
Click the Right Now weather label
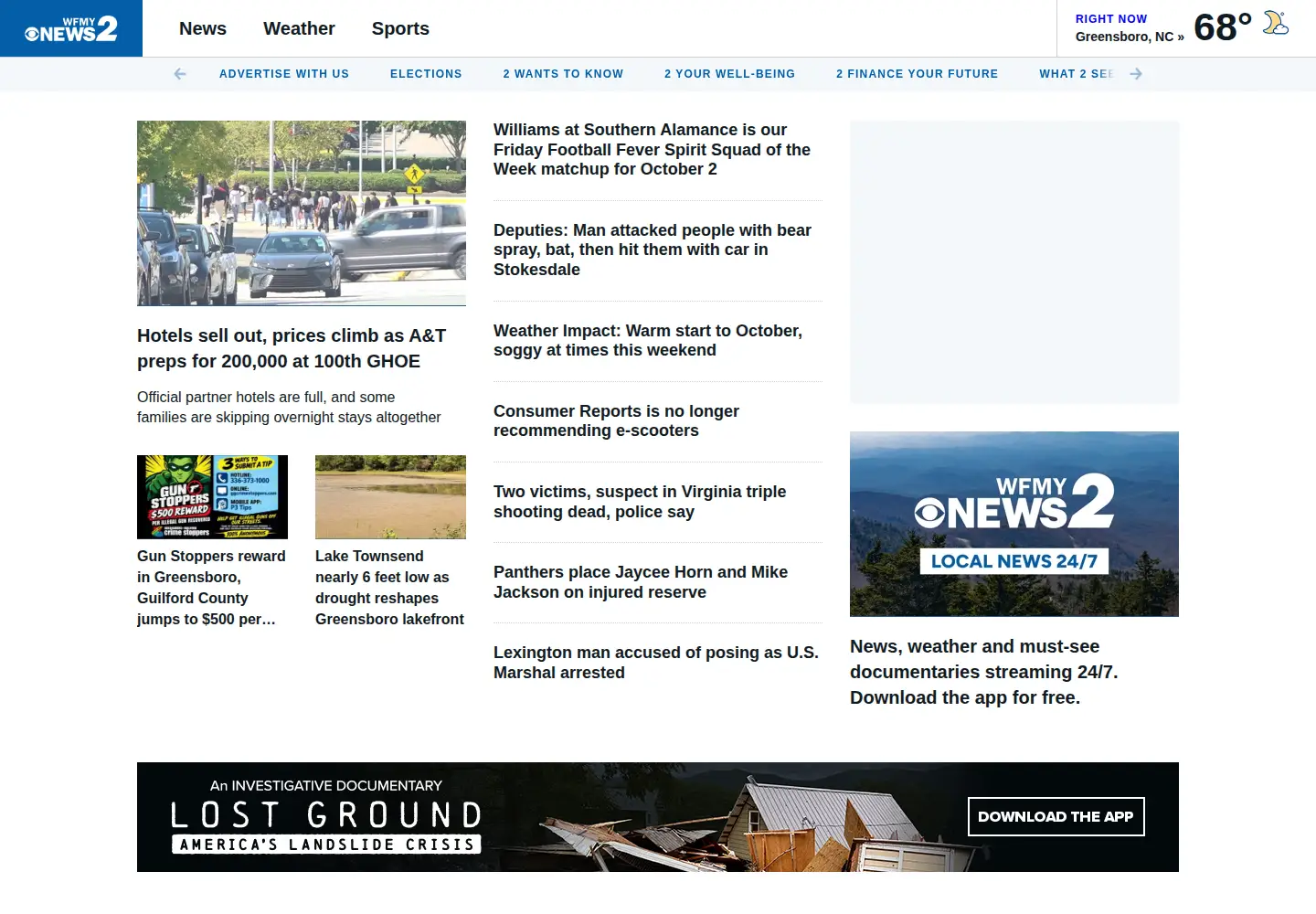click(1111, 18)
